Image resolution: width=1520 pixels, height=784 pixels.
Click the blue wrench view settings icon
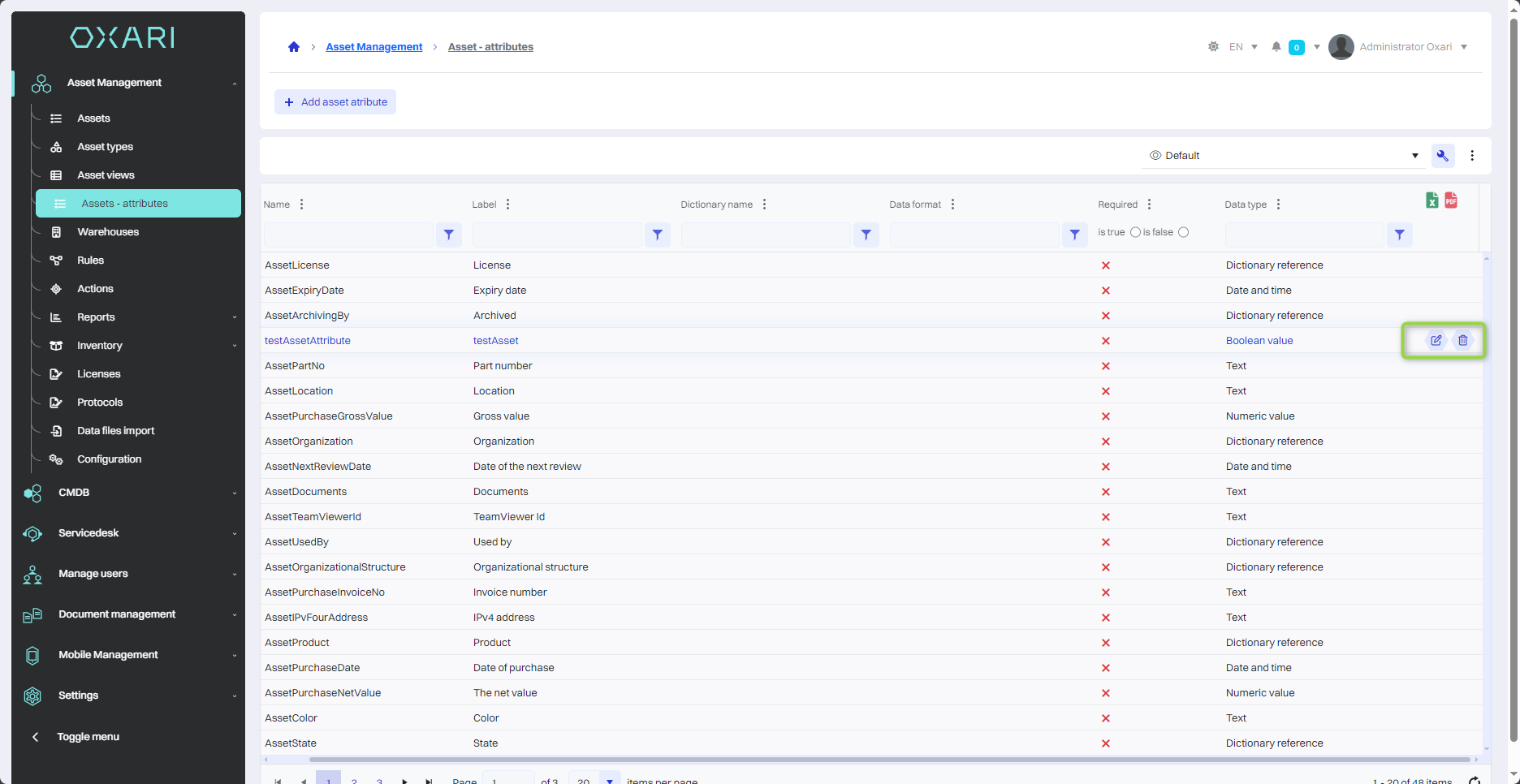click(x=1443, y=156)
